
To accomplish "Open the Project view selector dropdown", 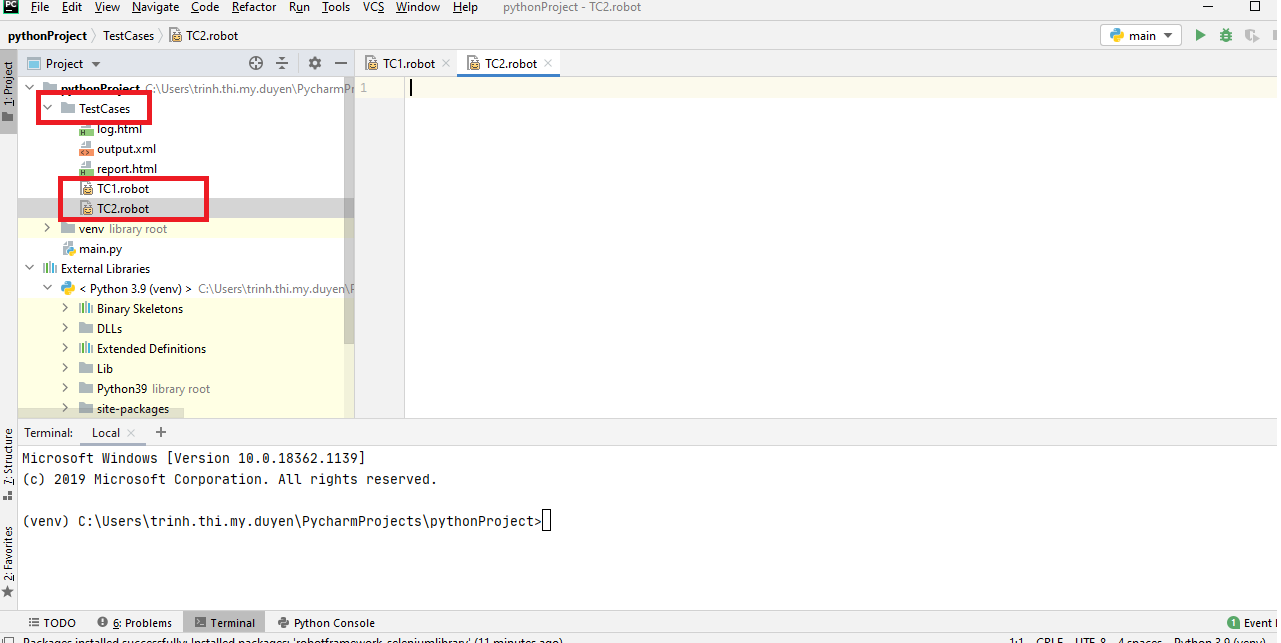I will [x=65, y=63].
